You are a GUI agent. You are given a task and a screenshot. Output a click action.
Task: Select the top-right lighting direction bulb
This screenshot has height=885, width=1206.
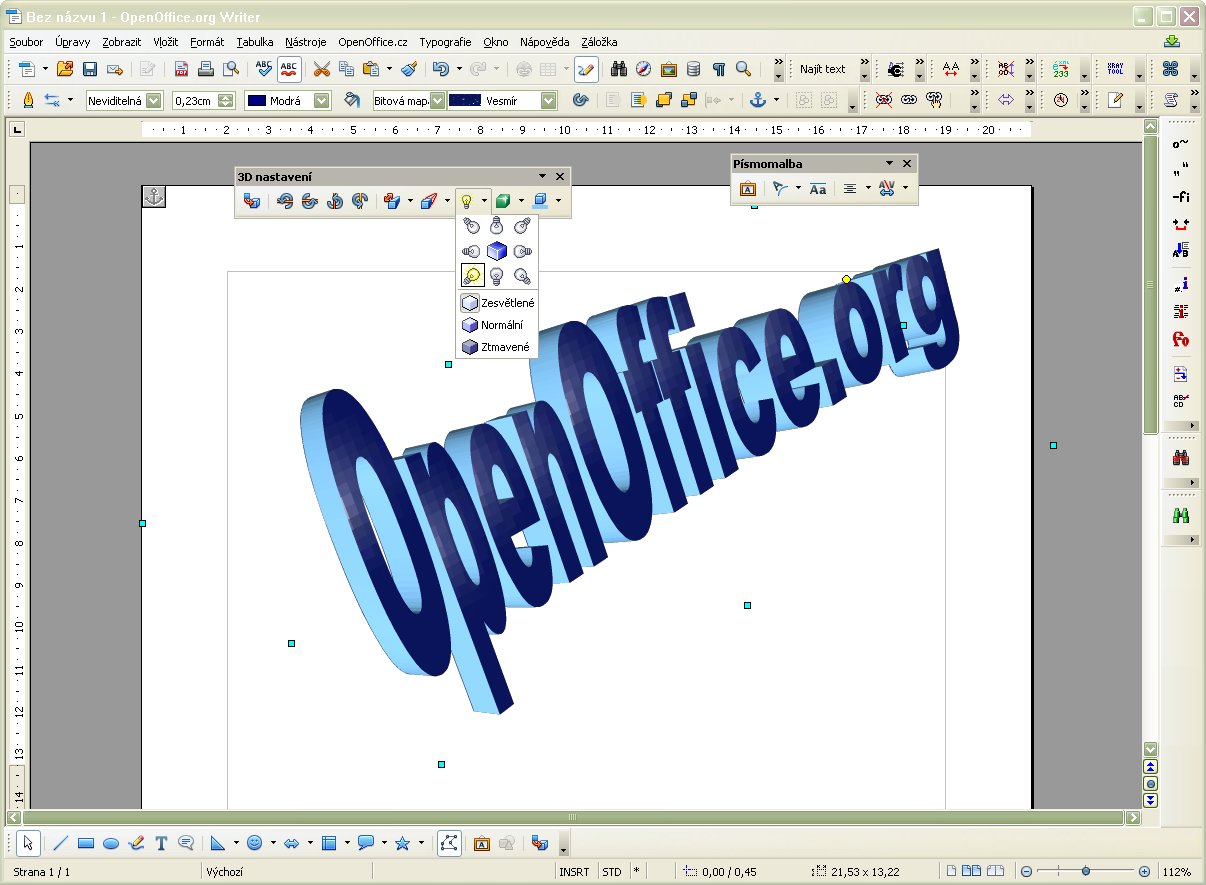[x=521, y=227]
